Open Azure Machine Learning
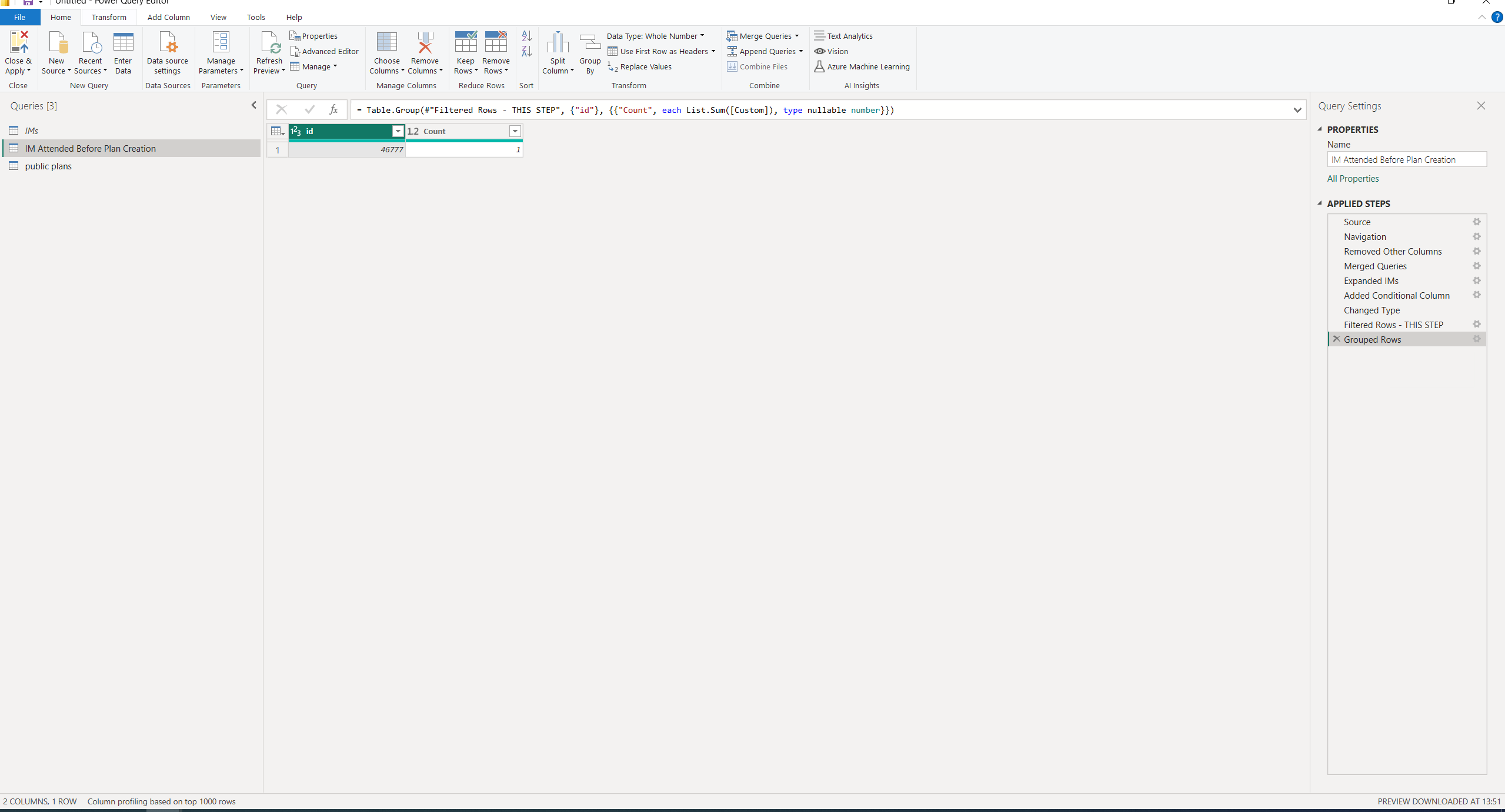The image size is (1505, 812). [x=862, y=66]
